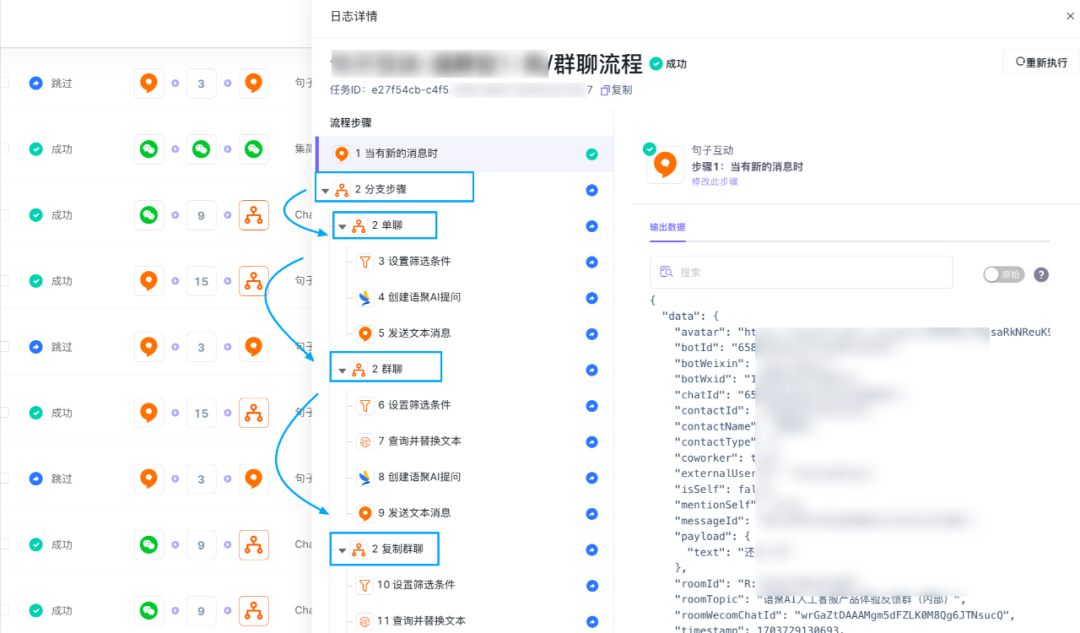Image resolution: width=1080 pixels, height=633 pixels.
Task: Click skipped status icon for step 9
Action: (592, 514)
